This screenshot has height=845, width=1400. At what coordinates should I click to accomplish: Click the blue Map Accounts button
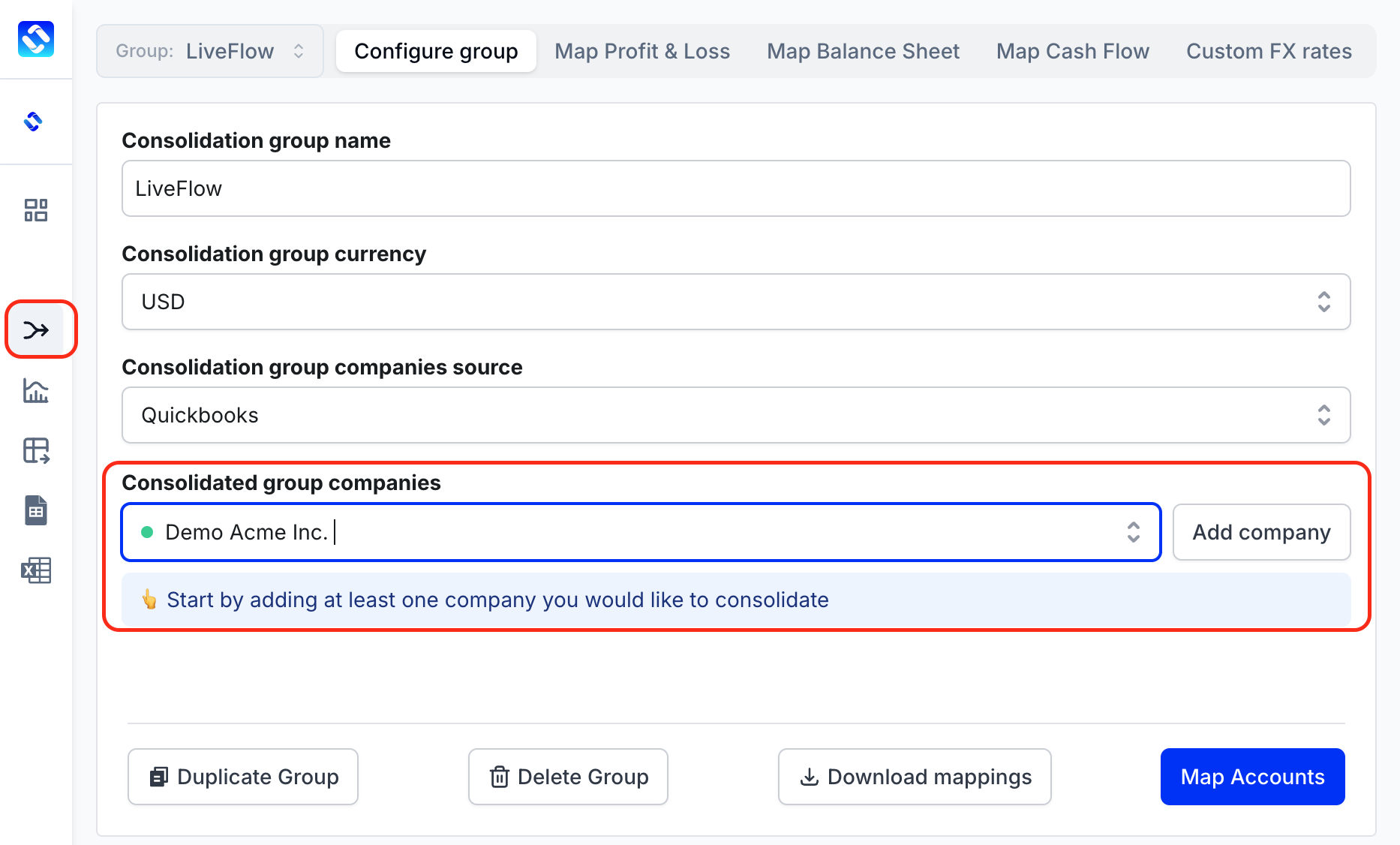[1253, 777]
